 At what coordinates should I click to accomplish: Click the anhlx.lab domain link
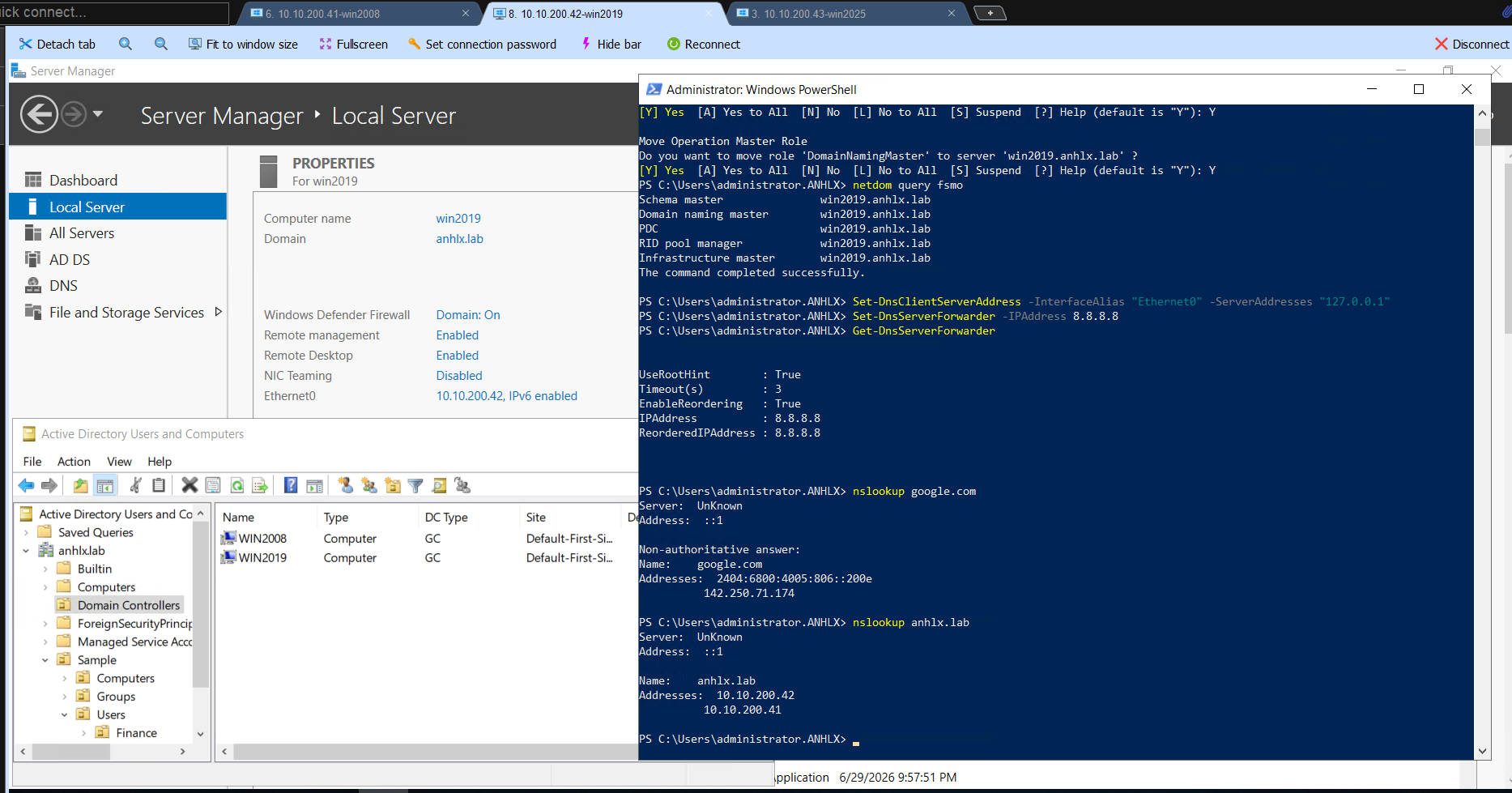pos(459,238)
